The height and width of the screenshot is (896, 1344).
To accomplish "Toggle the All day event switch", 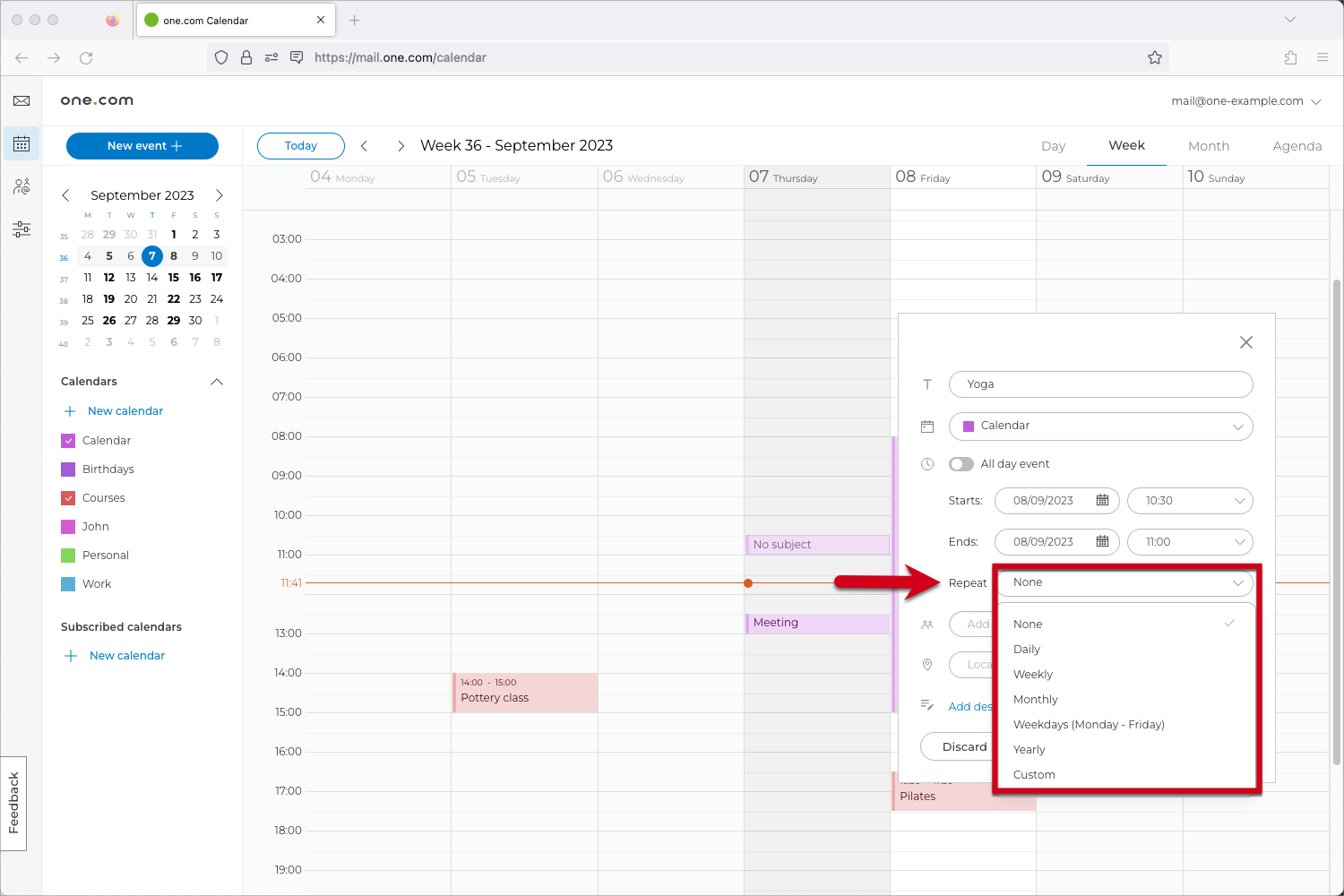I will tap(961, 464).
